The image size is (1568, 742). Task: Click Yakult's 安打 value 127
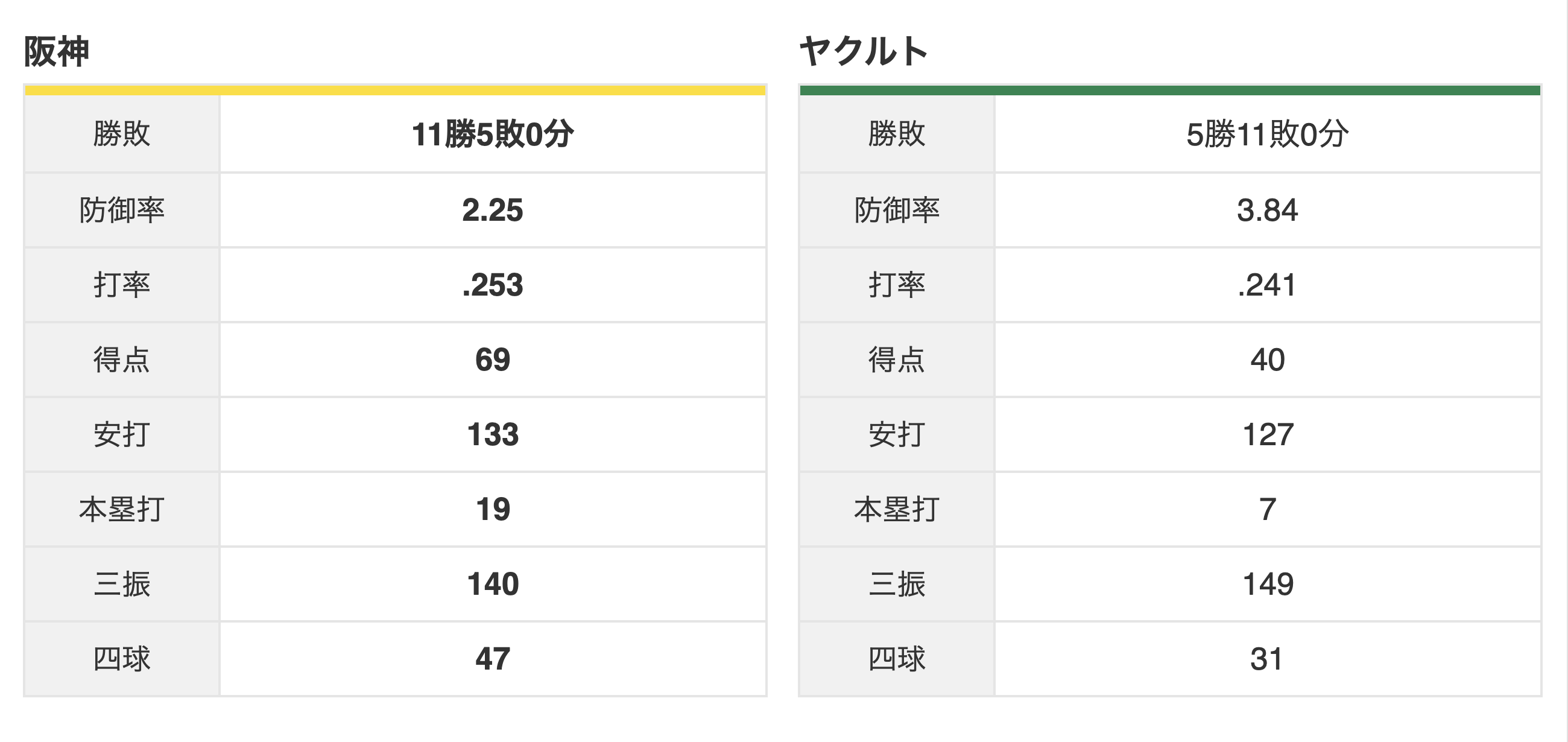(x=1267, y=434)
